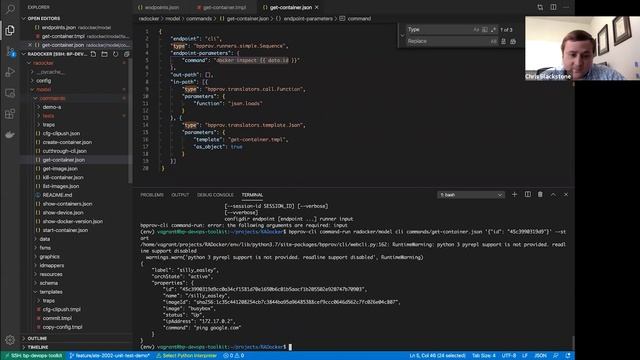Toggle Match Case in find widget

(476, 29)
